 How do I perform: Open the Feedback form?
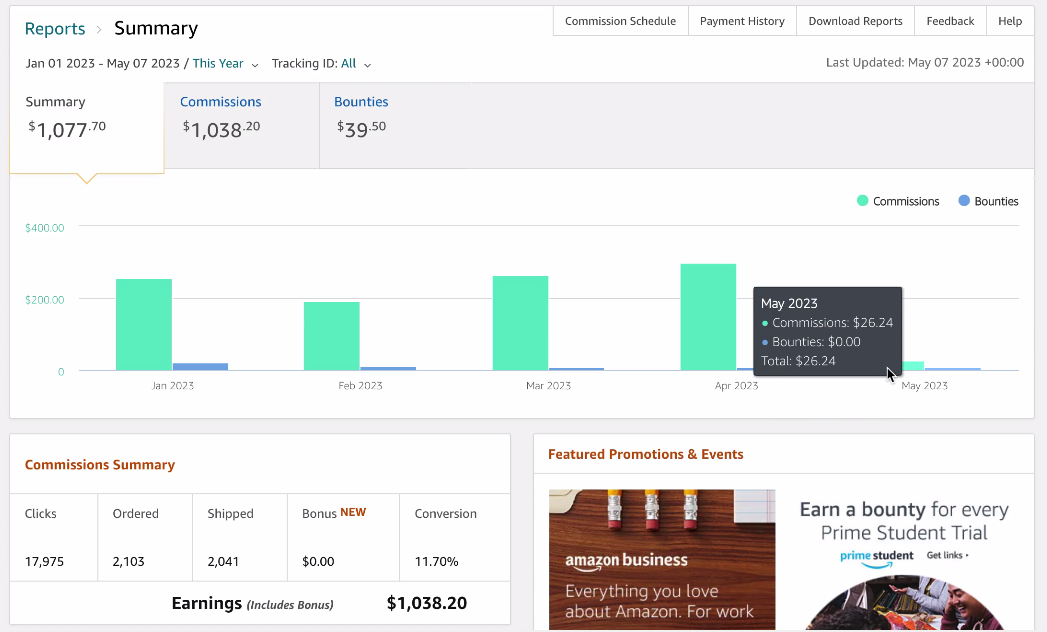point(950,21)
